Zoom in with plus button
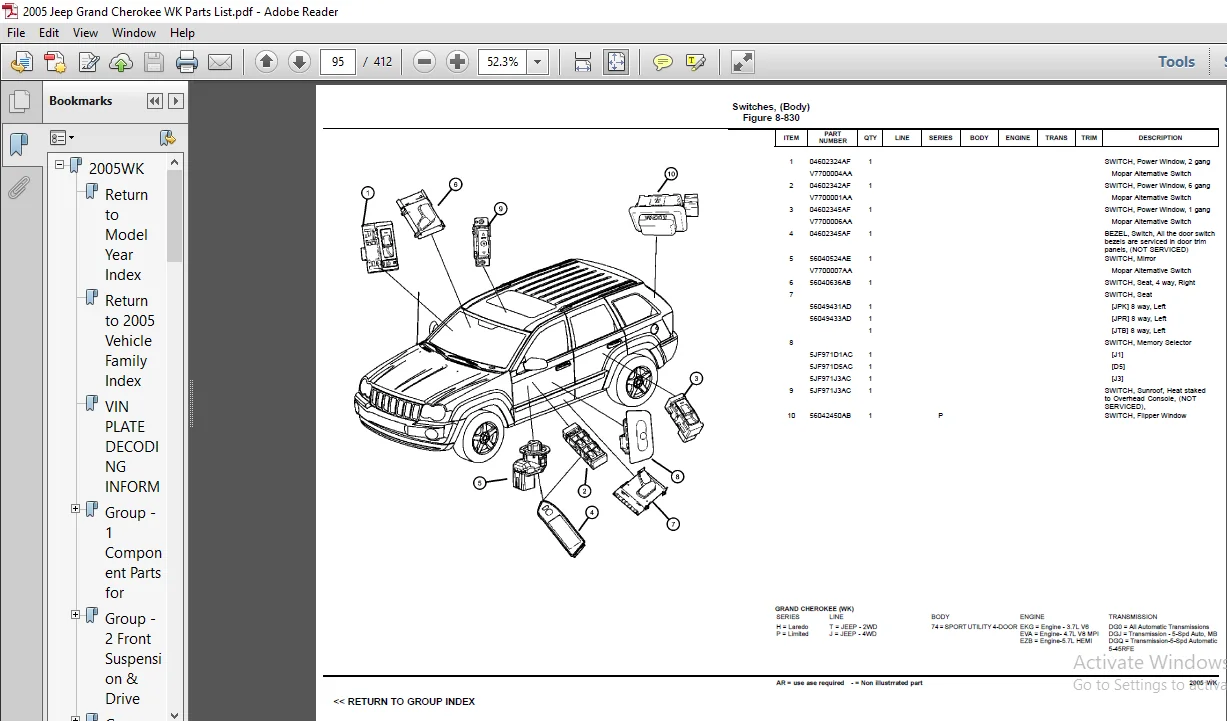The height and width of the screenshot is (721, 1227). click(x=458, y=62)
